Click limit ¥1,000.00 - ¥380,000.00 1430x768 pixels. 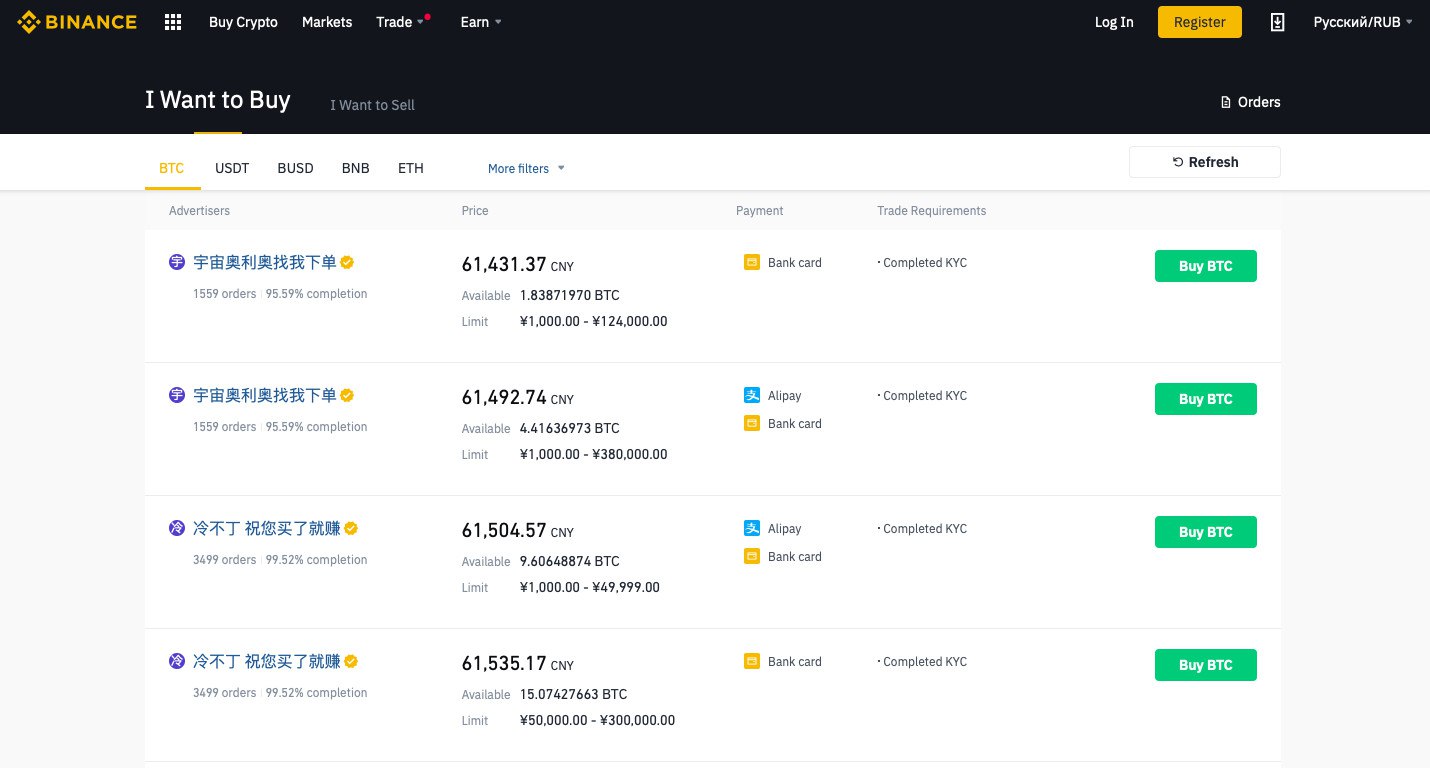(x=594, y=454)
